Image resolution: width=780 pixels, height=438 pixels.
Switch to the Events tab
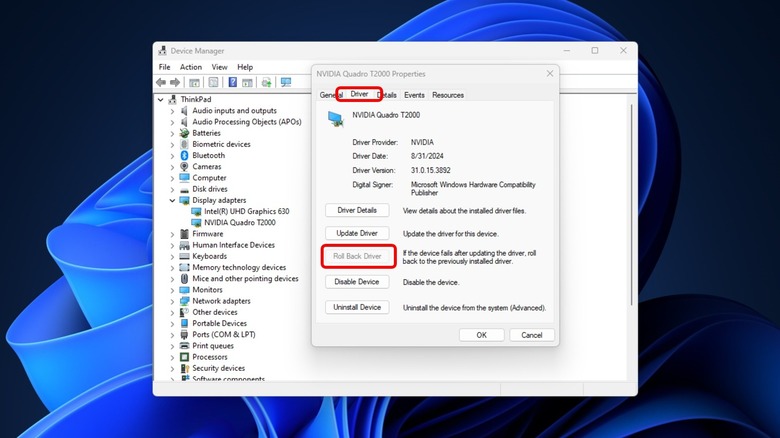414,95
